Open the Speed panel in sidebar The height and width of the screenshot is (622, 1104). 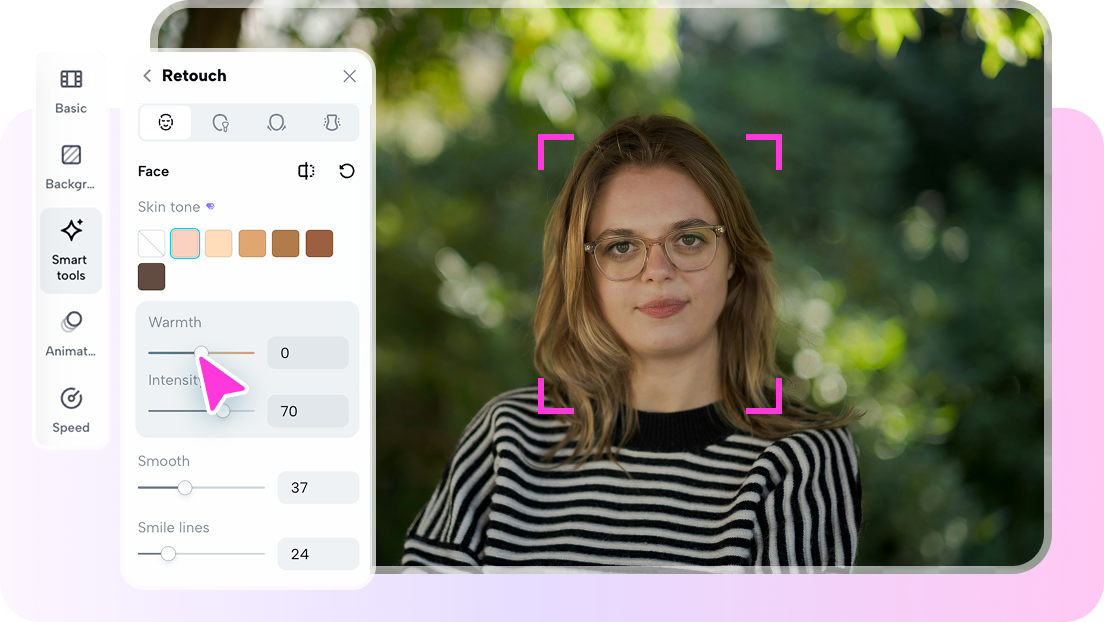(x=70, y=410)
